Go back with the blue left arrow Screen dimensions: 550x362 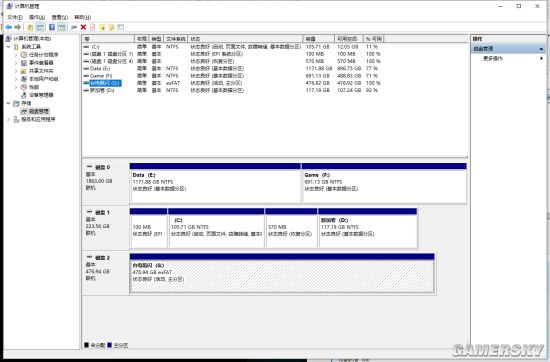coord(8,27)
